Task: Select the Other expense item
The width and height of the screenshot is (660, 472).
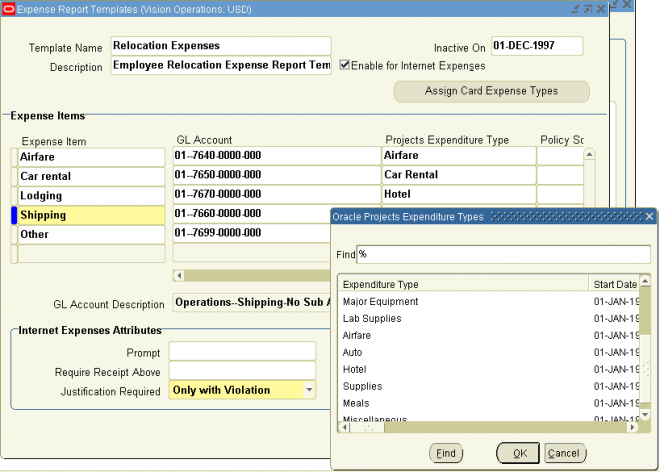Action: point(91,235)
